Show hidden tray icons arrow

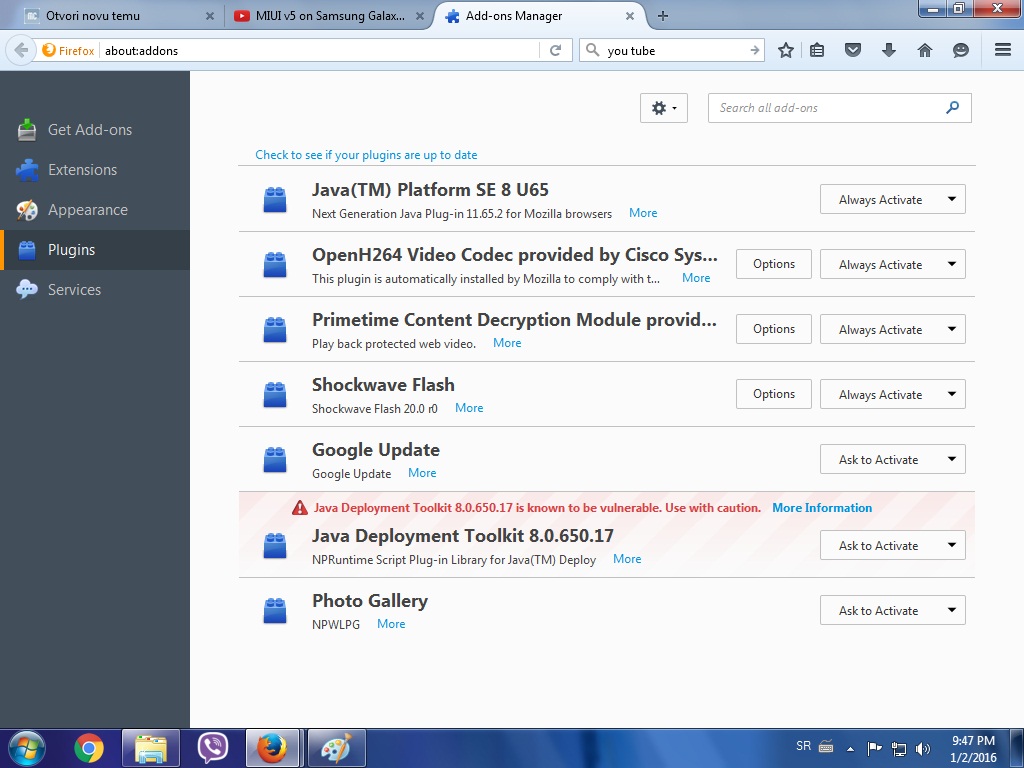click(850, 748)
